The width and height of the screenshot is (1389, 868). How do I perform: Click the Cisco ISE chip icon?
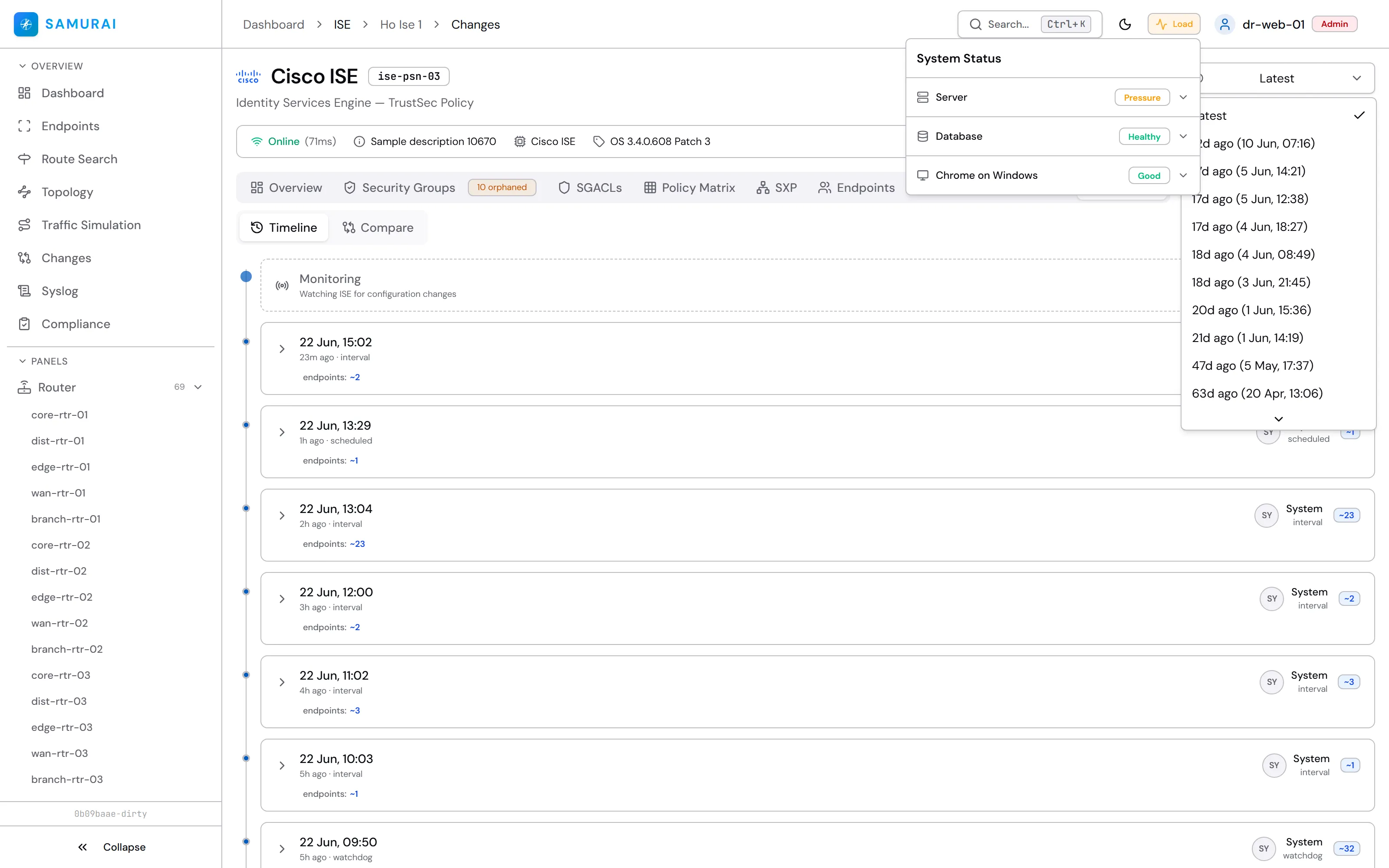coord(520,141)
